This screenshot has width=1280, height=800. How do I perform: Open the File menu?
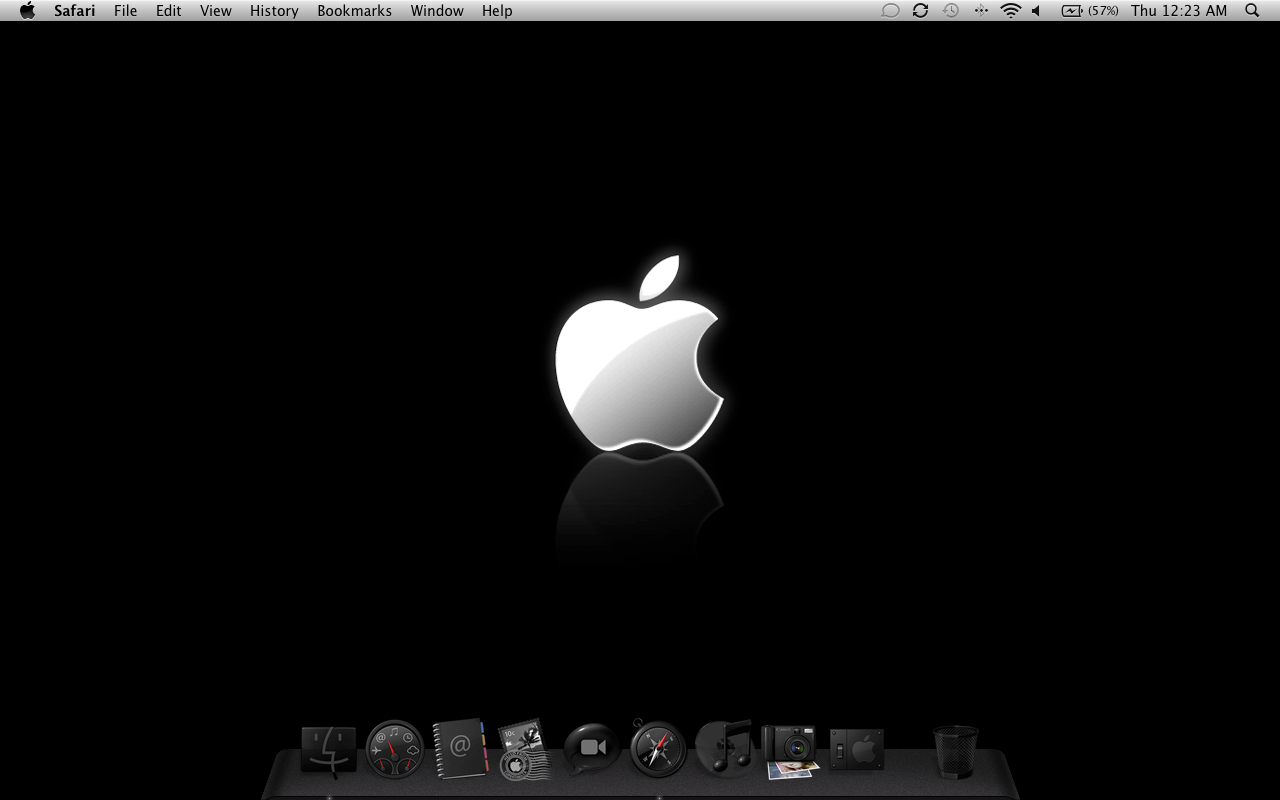[x=126, y=11]
